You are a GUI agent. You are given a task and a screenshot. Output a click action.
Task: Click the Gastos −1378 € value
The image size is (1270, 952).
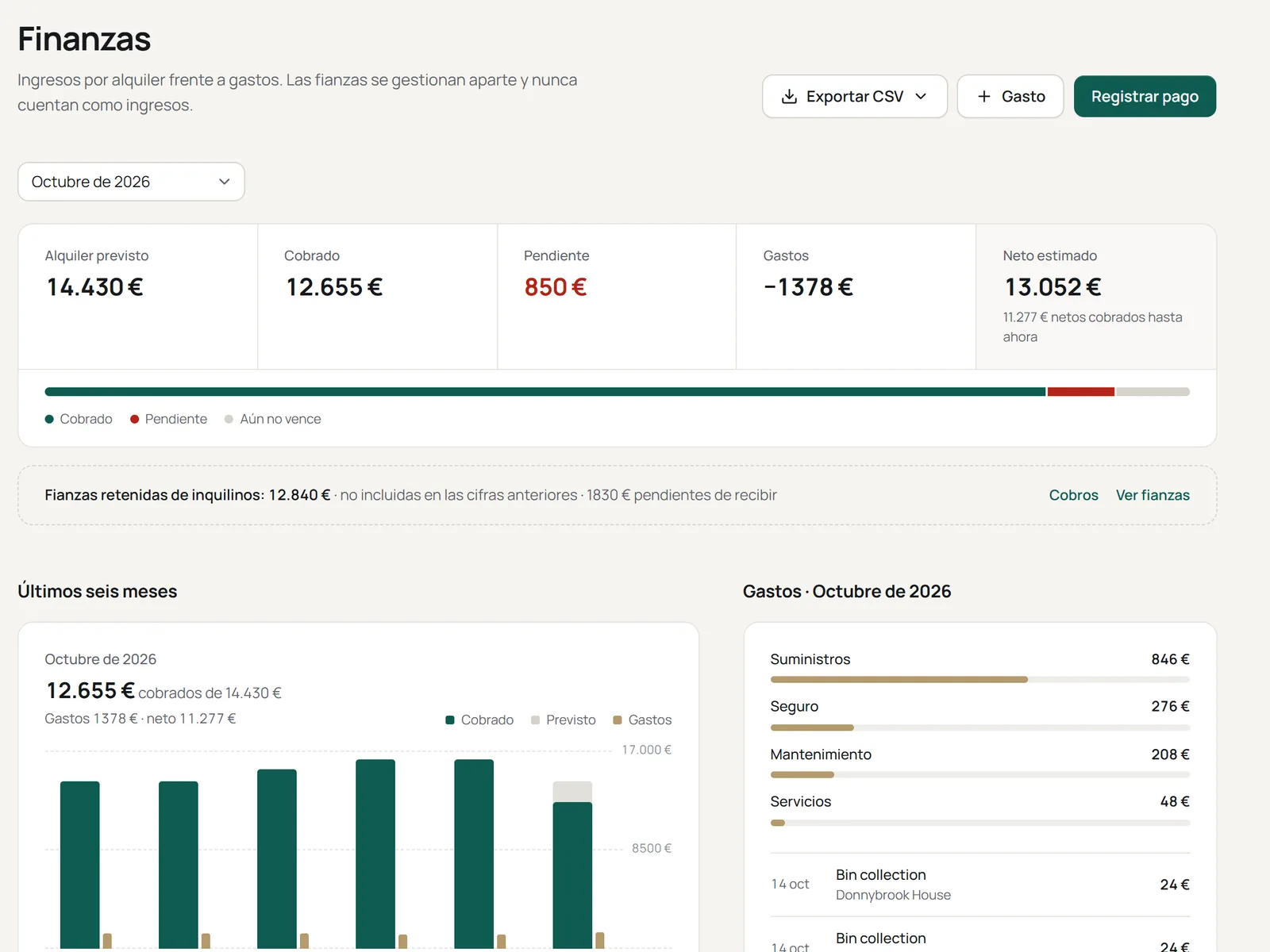tap(808, 287)
